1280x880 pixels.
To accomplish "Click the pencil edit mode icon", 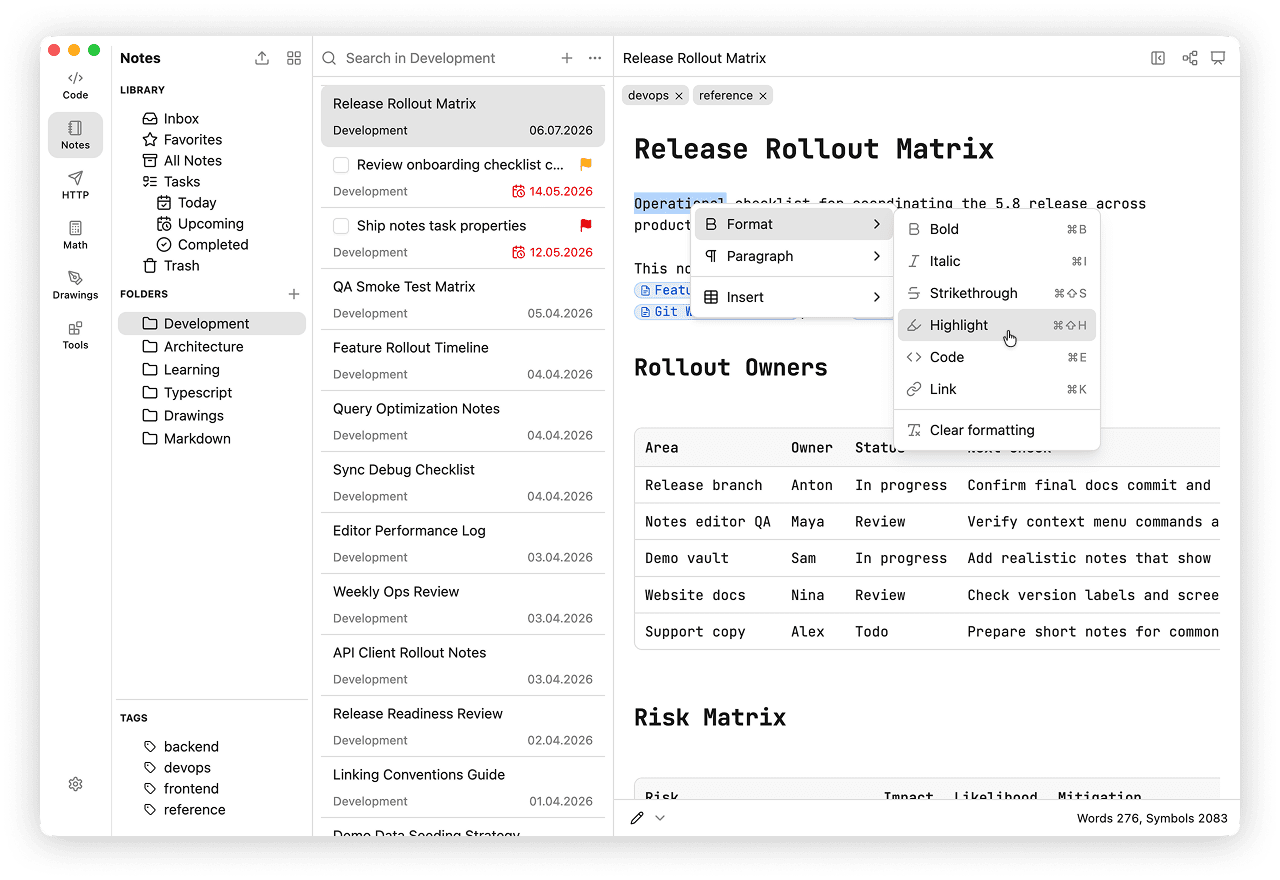I will click(x=637, y=818).
